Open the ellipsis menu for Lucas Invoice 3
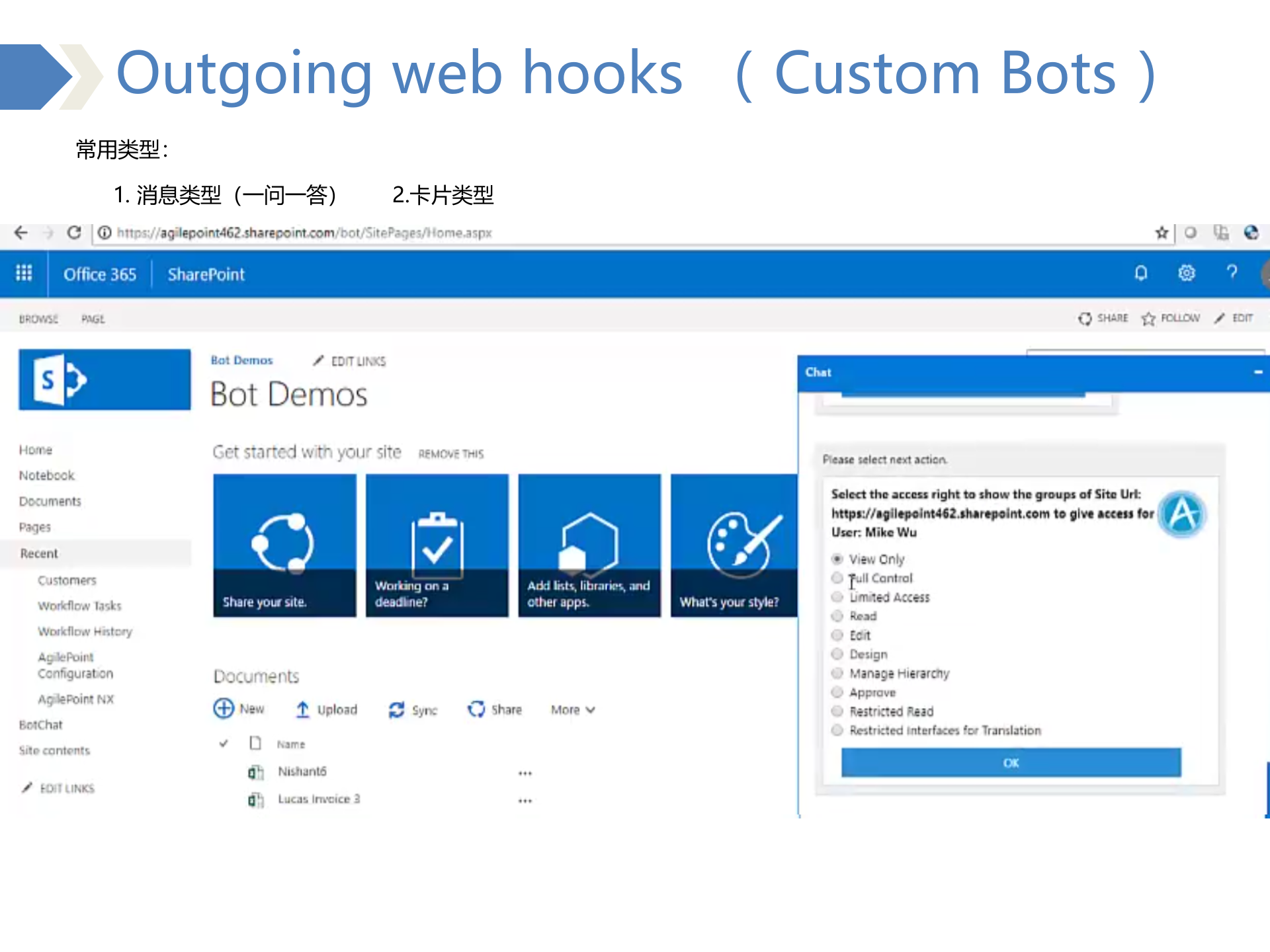Image resolution: width=1270 pixels, height=952 pixels. click(525, 799)
